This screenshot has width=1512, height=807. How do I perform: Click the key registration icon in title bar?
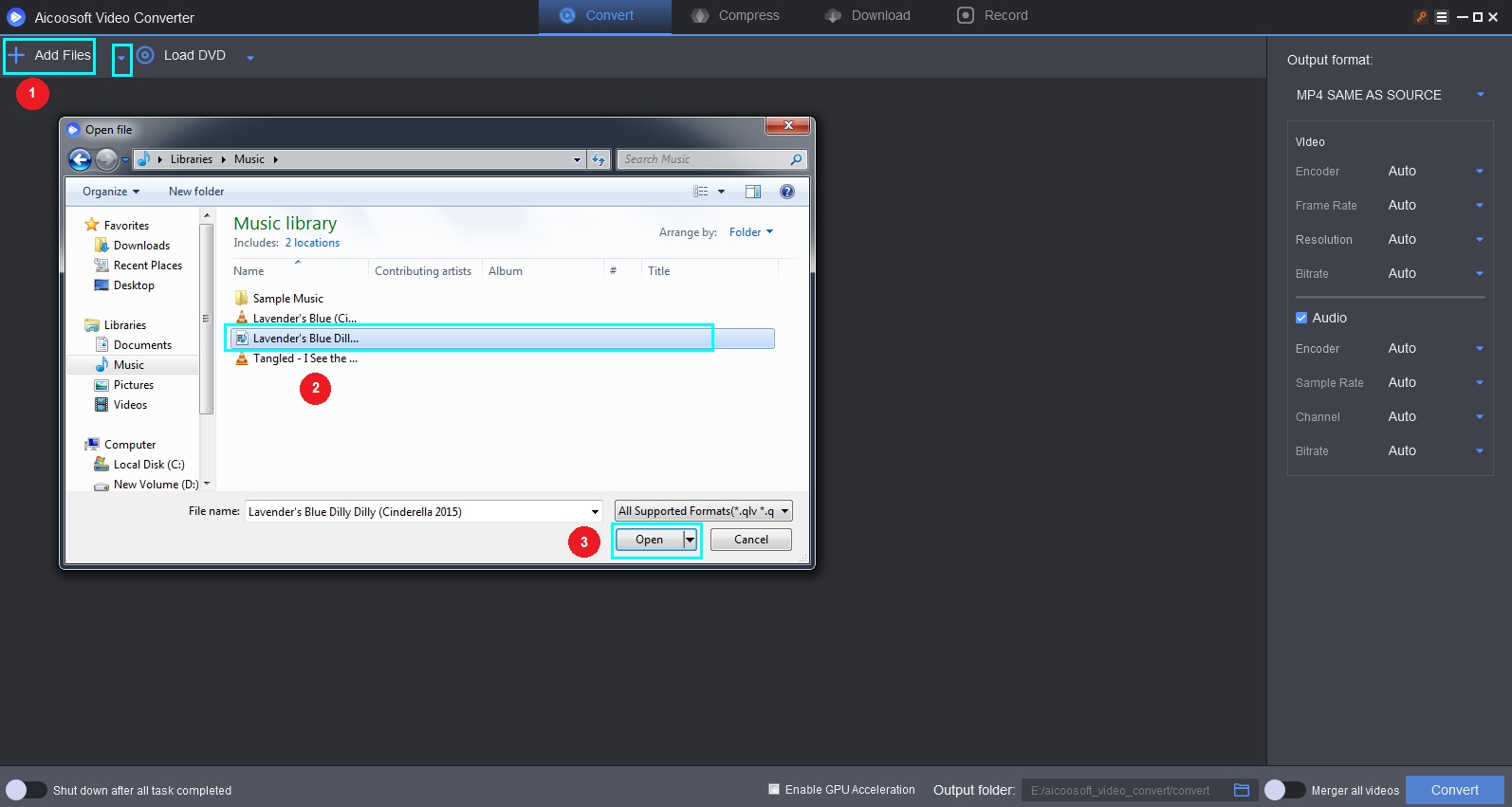click(x=1421, y=17)
